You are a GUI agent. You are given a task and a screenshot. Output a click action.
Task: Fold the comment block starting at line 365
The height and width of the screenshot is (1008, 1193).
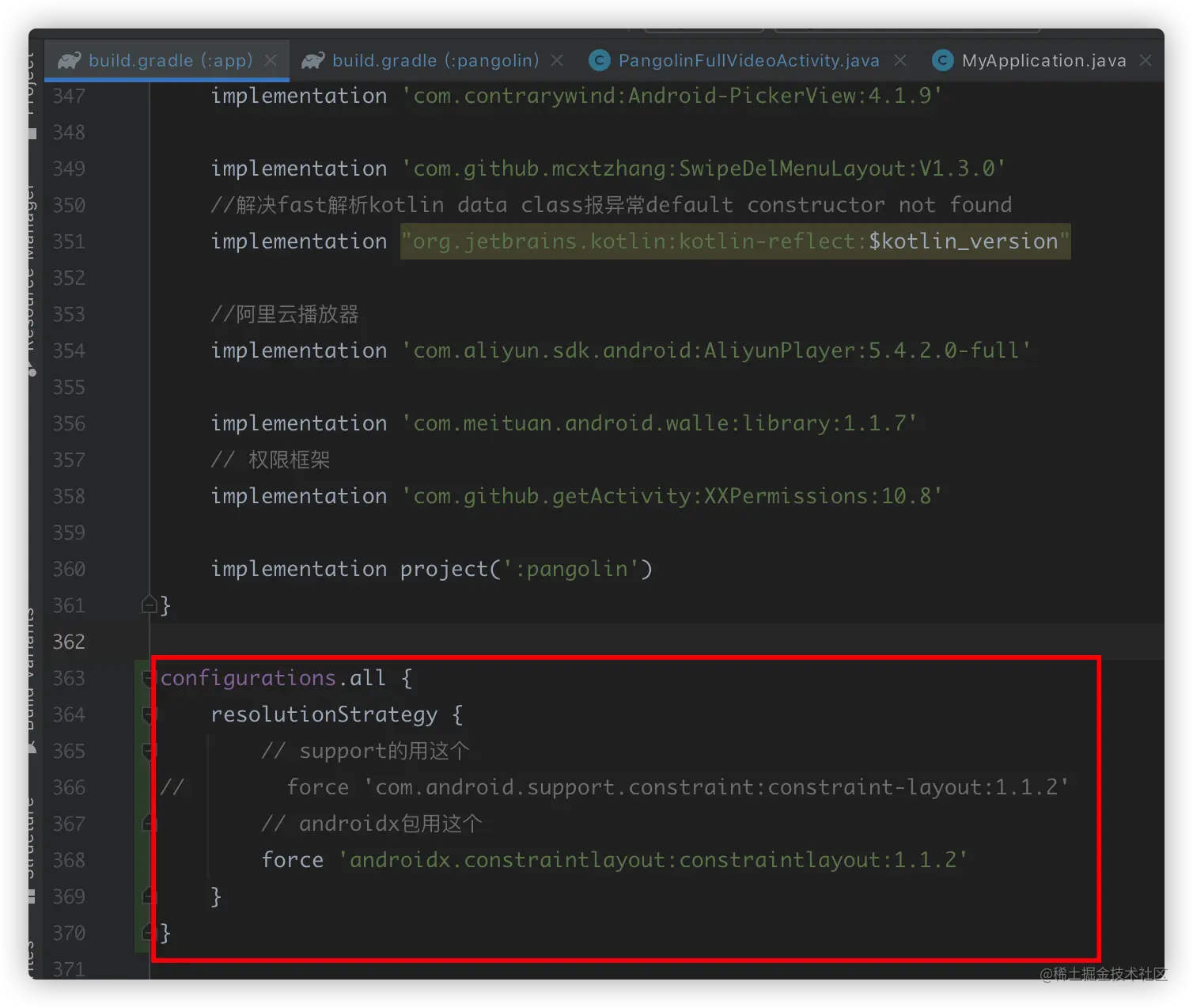[149, 751]
